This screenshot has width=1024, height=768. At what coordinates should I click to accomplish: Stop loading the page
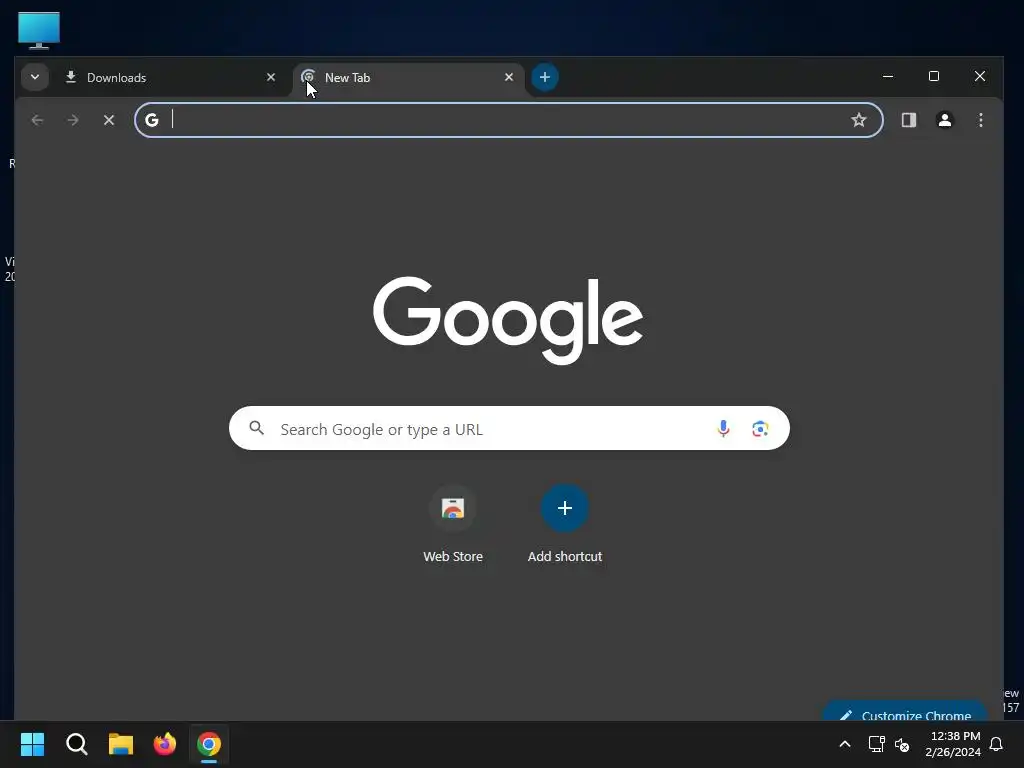pos(109,120)
